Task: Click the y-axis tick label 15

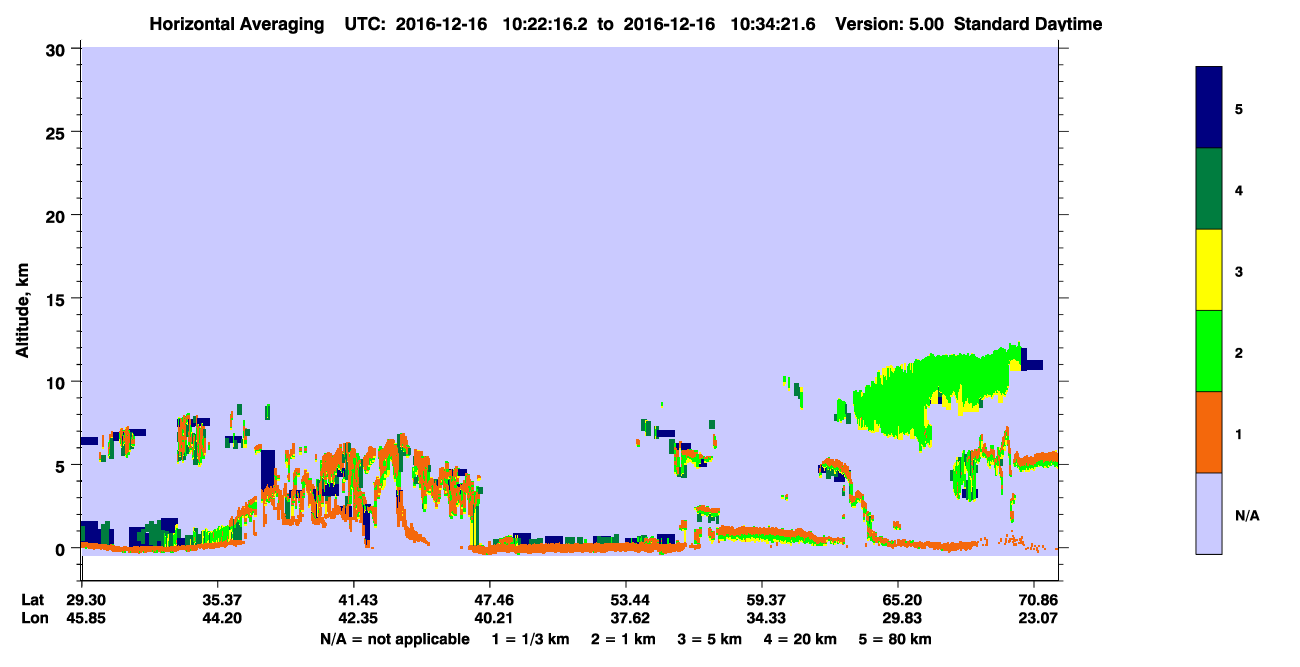Action: tap(58, 299)
